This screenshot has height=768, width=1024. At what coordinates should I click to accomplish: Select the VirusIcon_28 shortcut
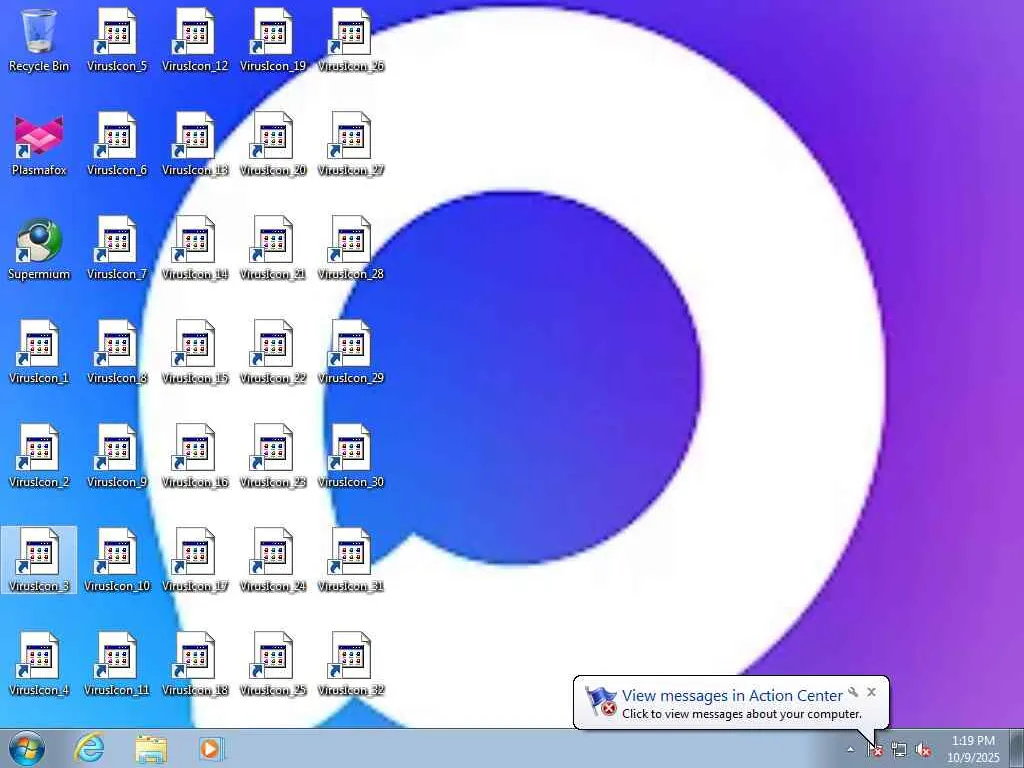pos(351,249)
